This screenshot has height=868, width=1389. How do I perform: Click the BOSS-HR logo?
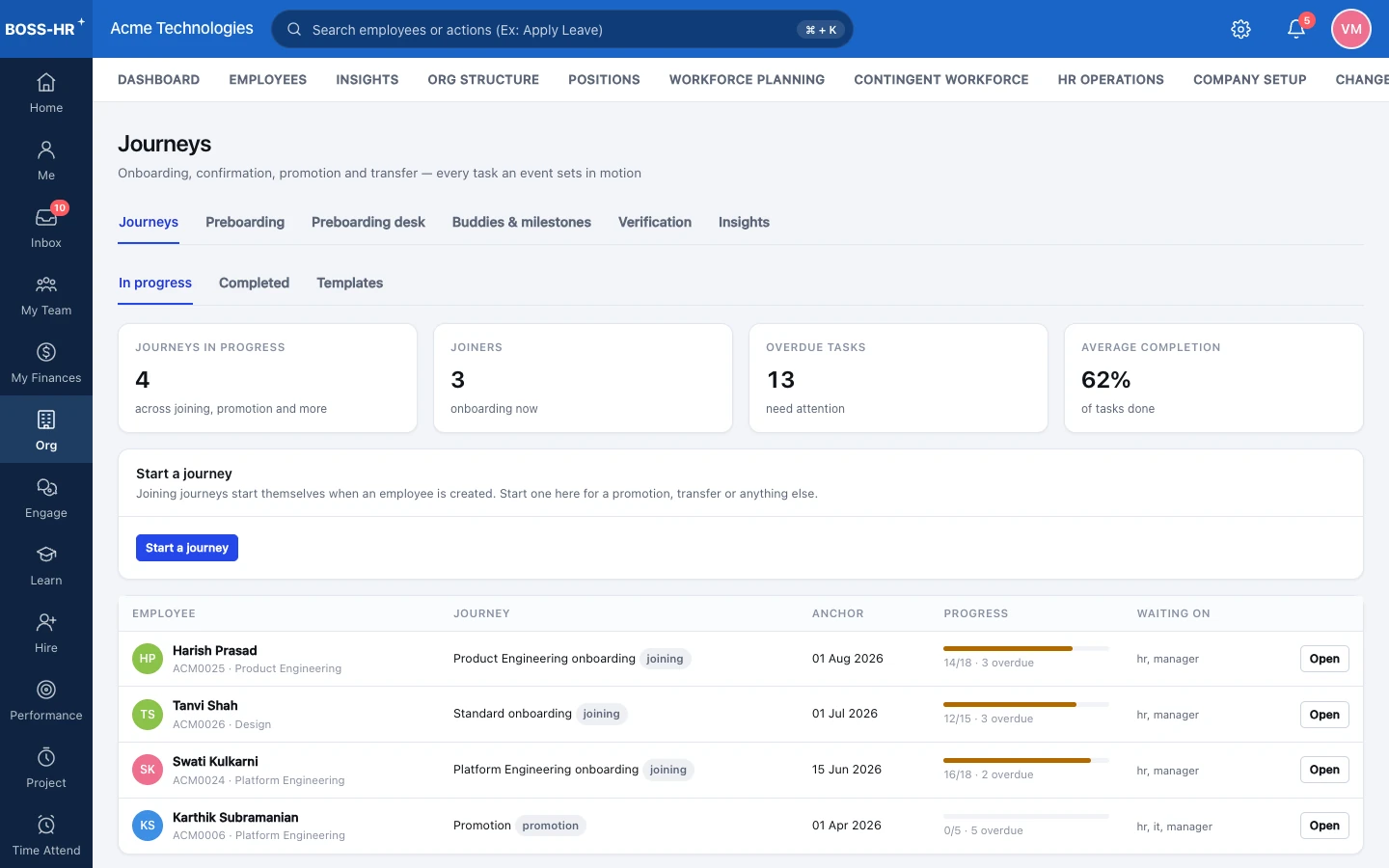[44, 28]
